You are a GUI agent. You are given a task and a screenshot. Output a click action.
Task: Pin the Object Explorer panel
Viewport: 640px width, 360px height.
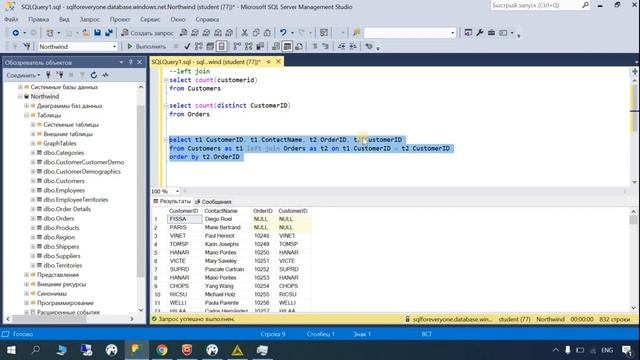tap(131, 62)
